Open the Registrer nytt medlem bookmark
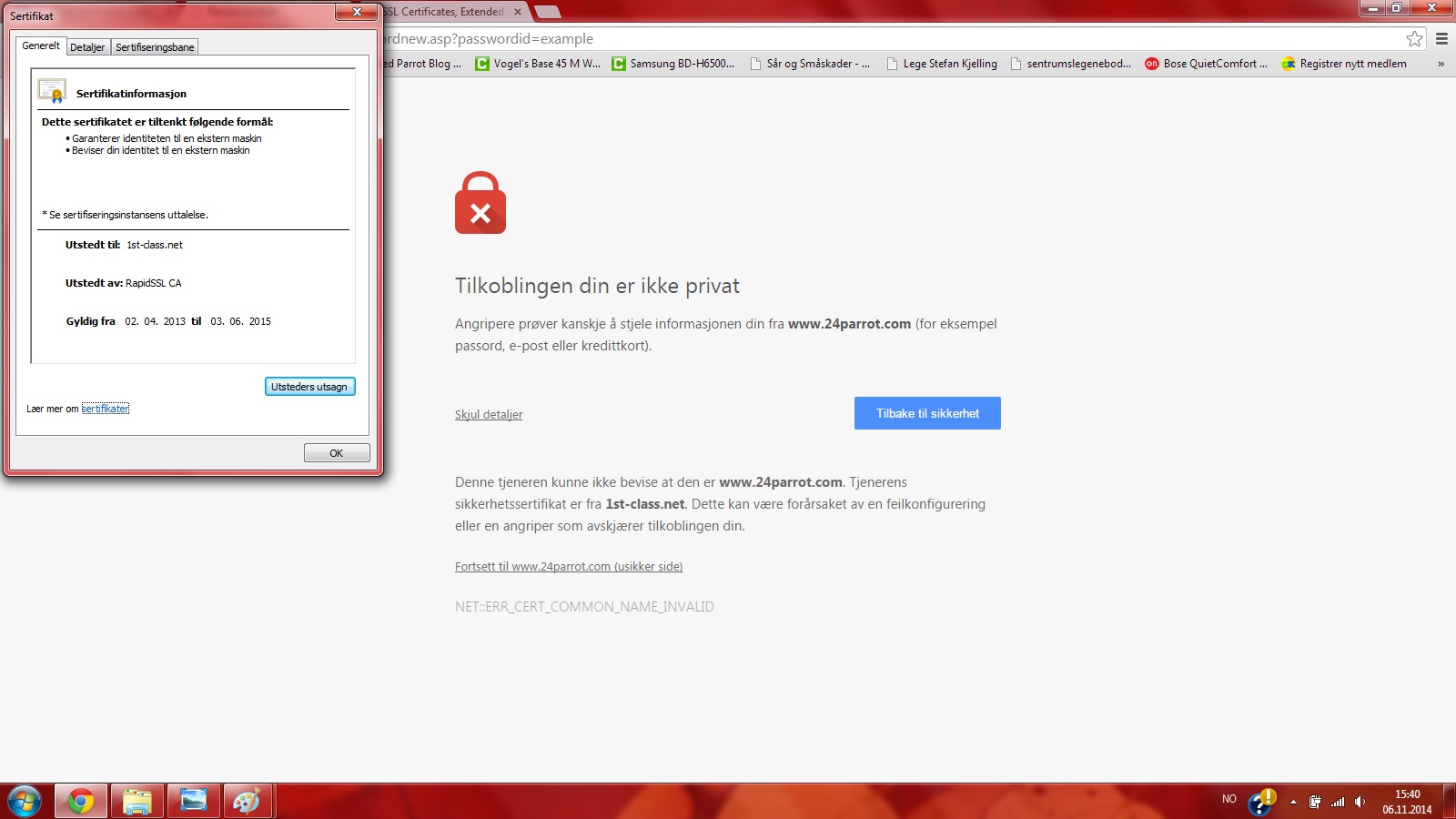Screen dimensions: 1456x819 (1344, 64)
